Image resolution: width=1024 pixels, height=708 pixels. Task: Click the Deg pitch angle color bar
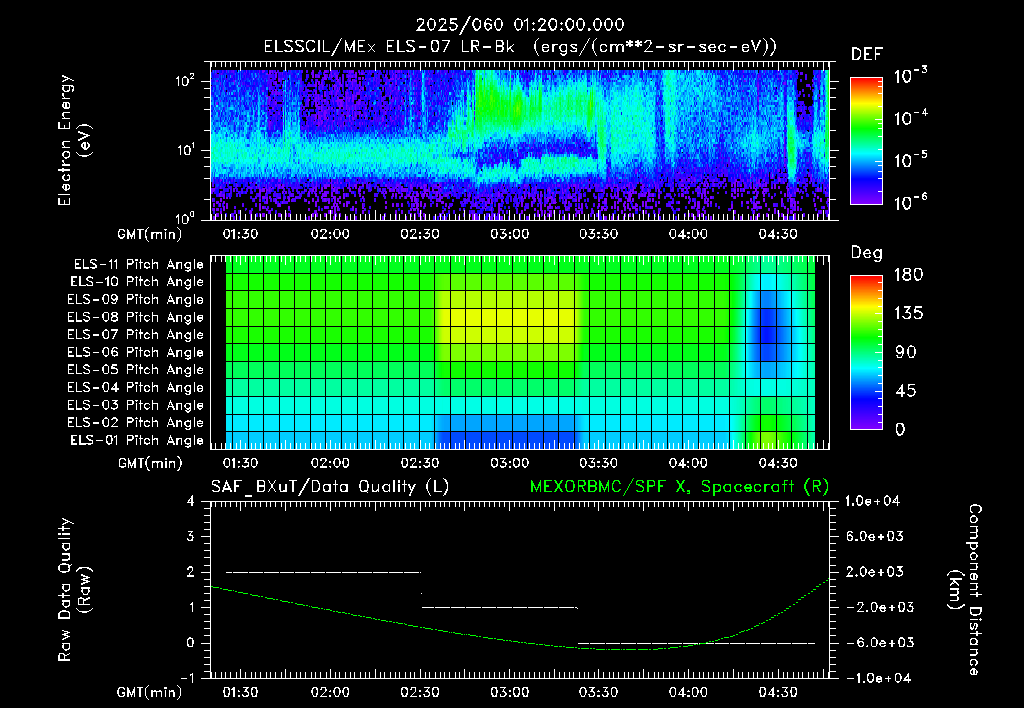click(x=866, y=352)
